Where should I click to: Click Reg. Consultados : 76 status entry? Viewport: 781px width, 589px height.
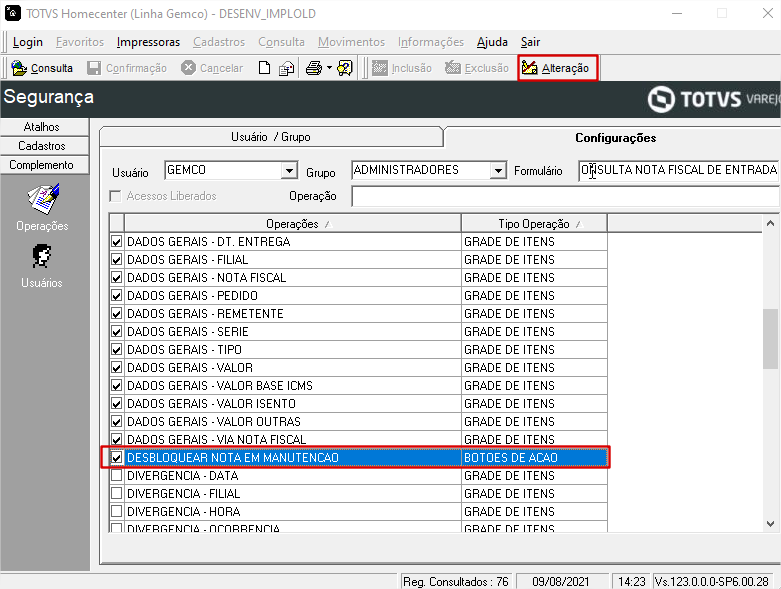(455, 582)
